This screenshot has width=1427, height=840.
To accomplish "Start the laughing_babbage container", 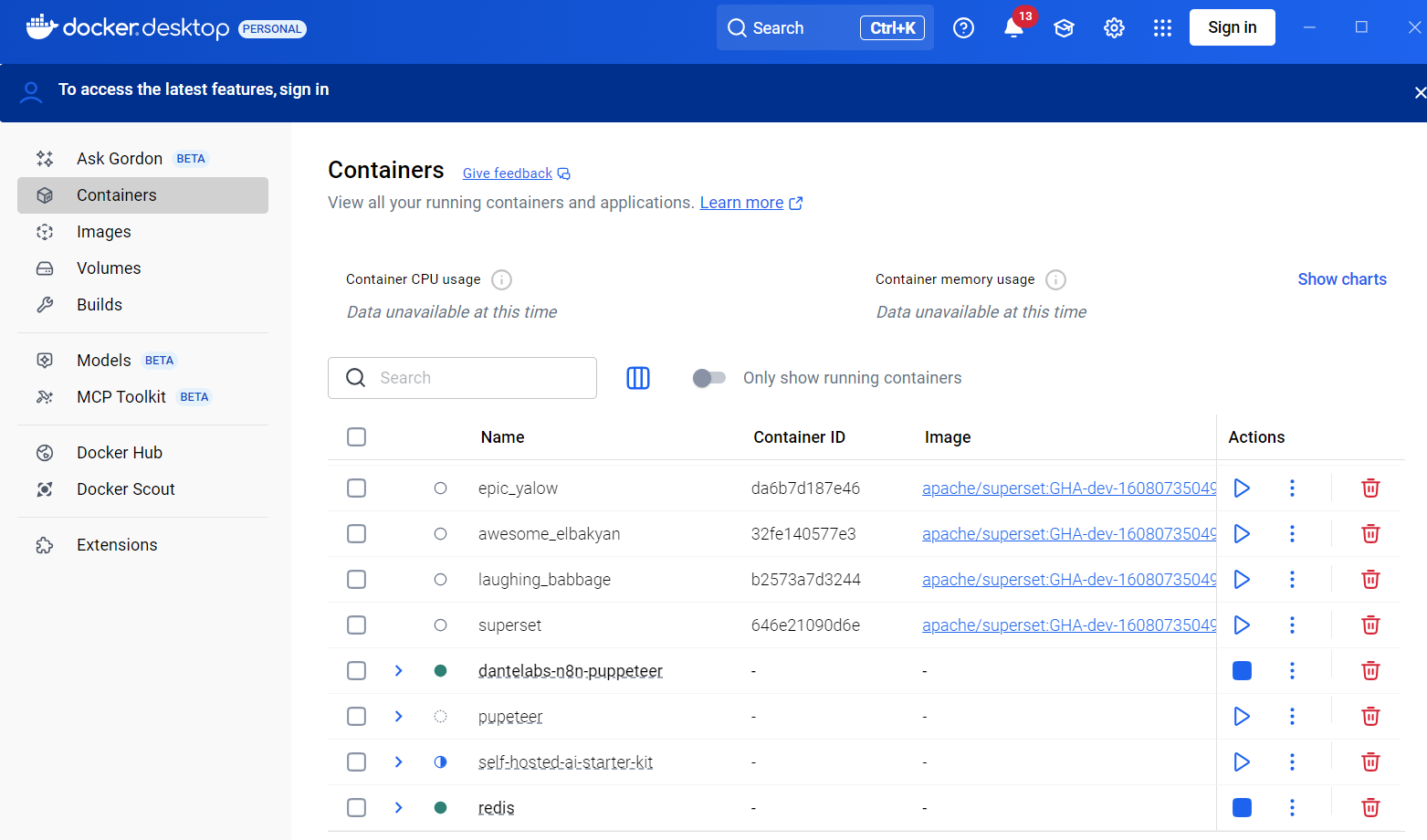I will 1242,580.
